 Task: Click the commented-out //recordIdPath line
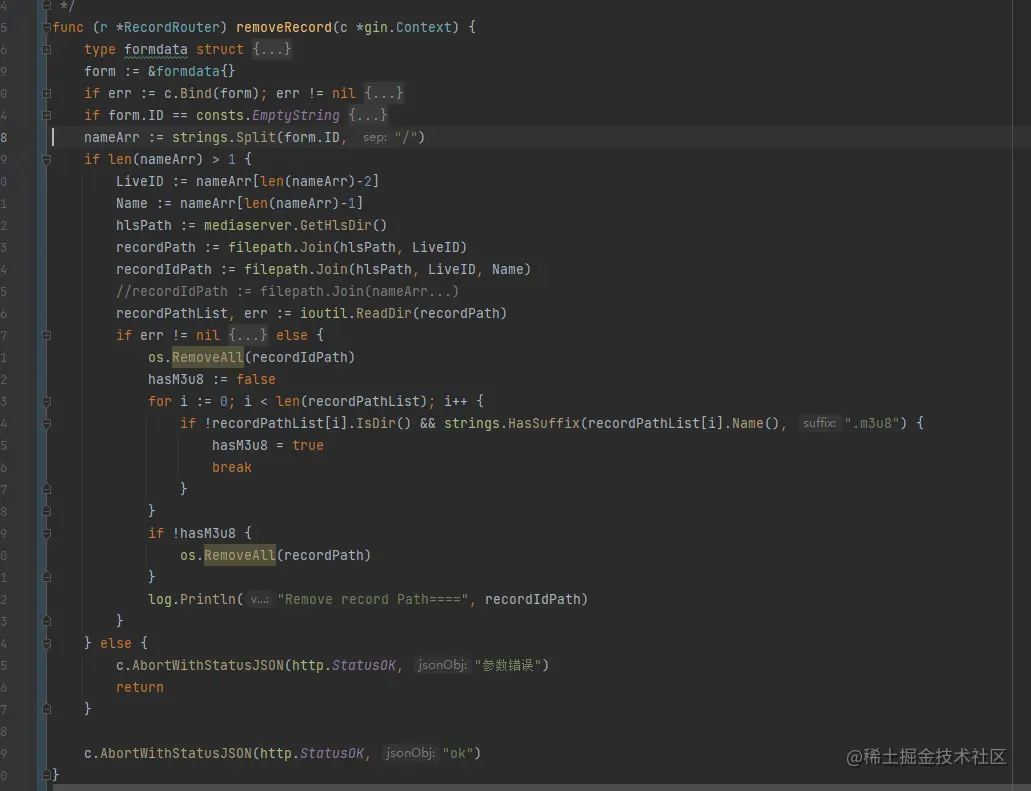pyautogui.click(x=287, y=291)
